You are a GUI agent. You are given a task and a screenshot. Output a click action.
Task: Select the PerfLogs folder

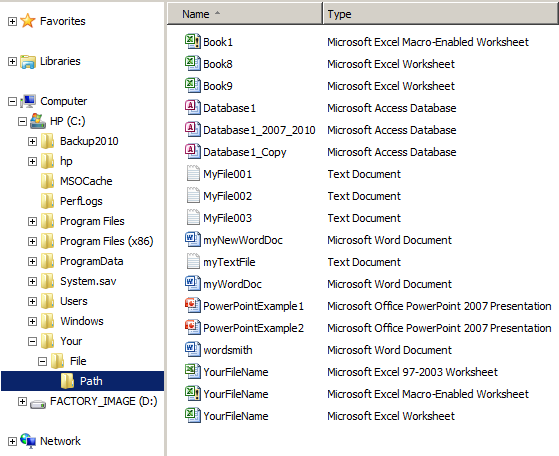(81, 201)
